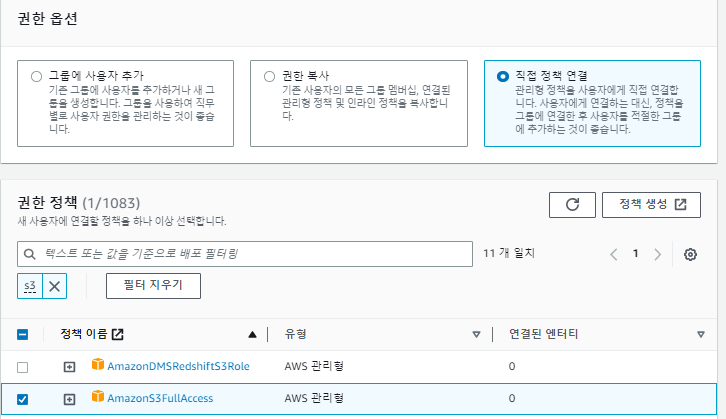Remove the s3 filter with the X icon
Screen dimensions: 726x419
[x=55, y=286]
